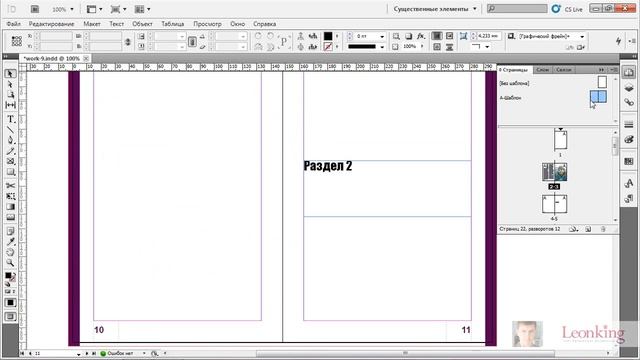
Task: Open the object style Графический фрейм dropdown
Action: pyautogui.click(x=582, y=37)
